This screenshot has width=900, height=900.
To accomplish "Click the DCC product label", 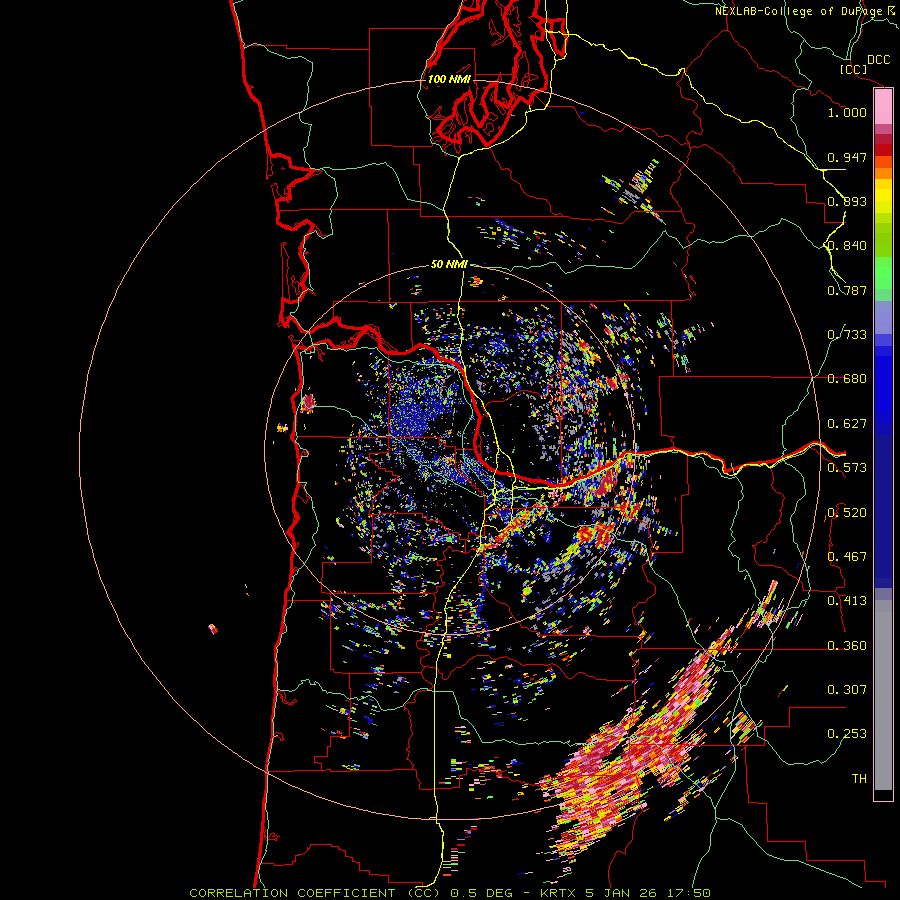I will pos(878,60).
